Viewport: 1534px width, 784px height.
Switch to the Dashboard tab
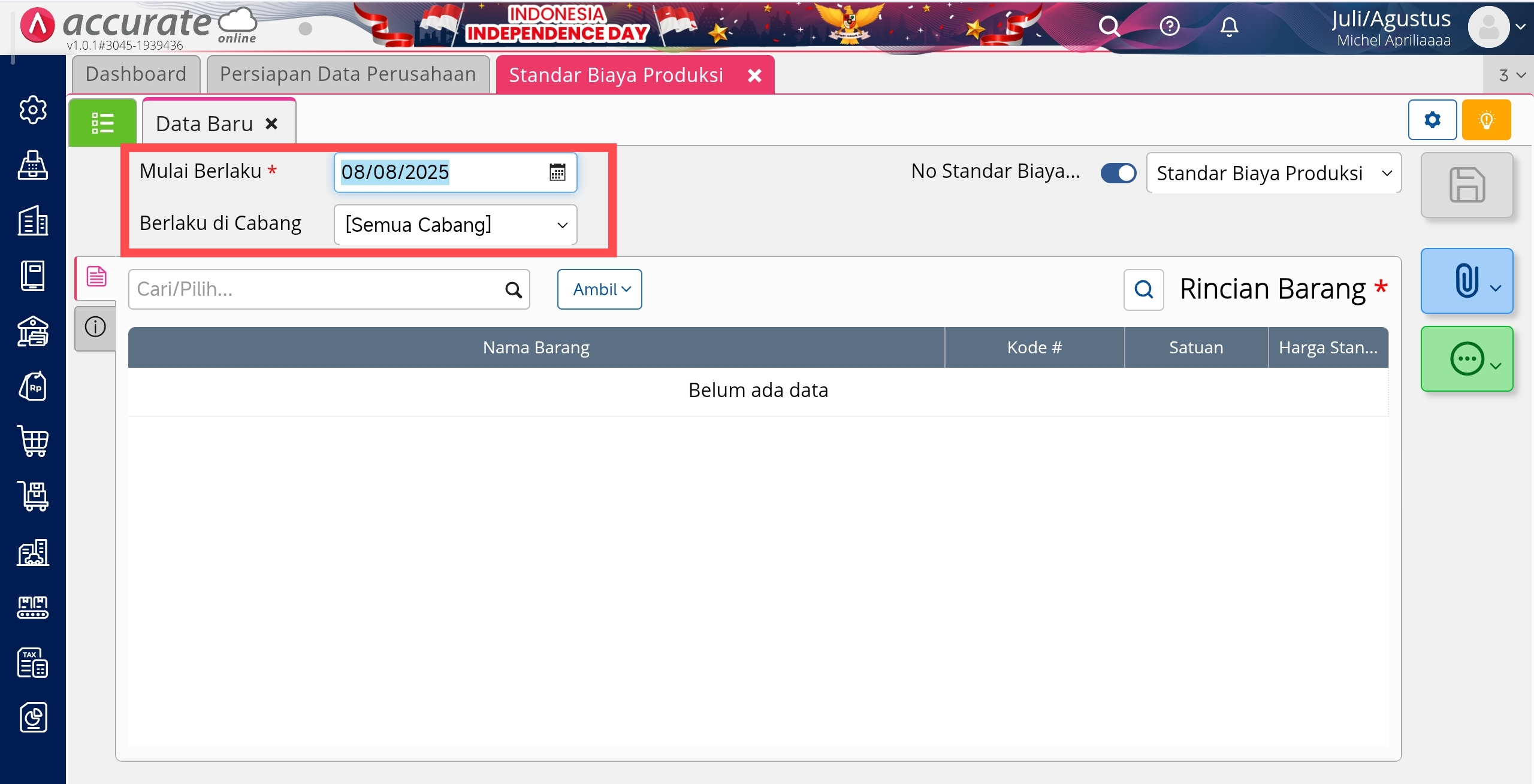[x=136, y=74]
